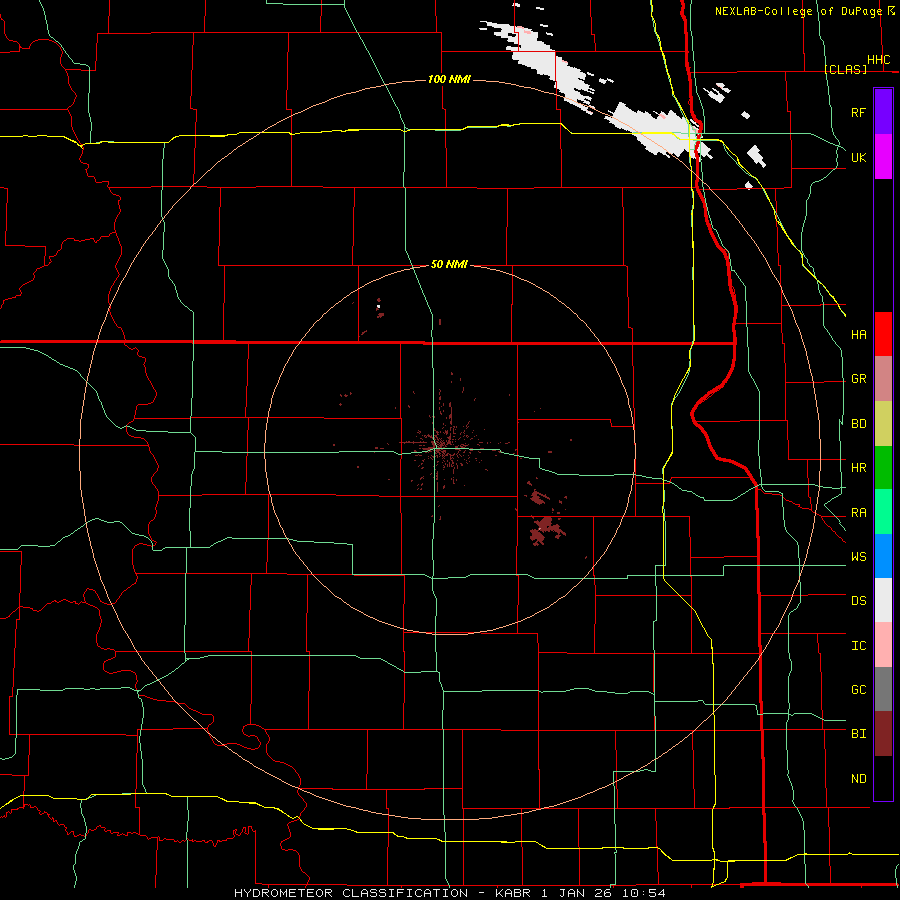Click the 100 NMI range ring label

coord(449,79)
